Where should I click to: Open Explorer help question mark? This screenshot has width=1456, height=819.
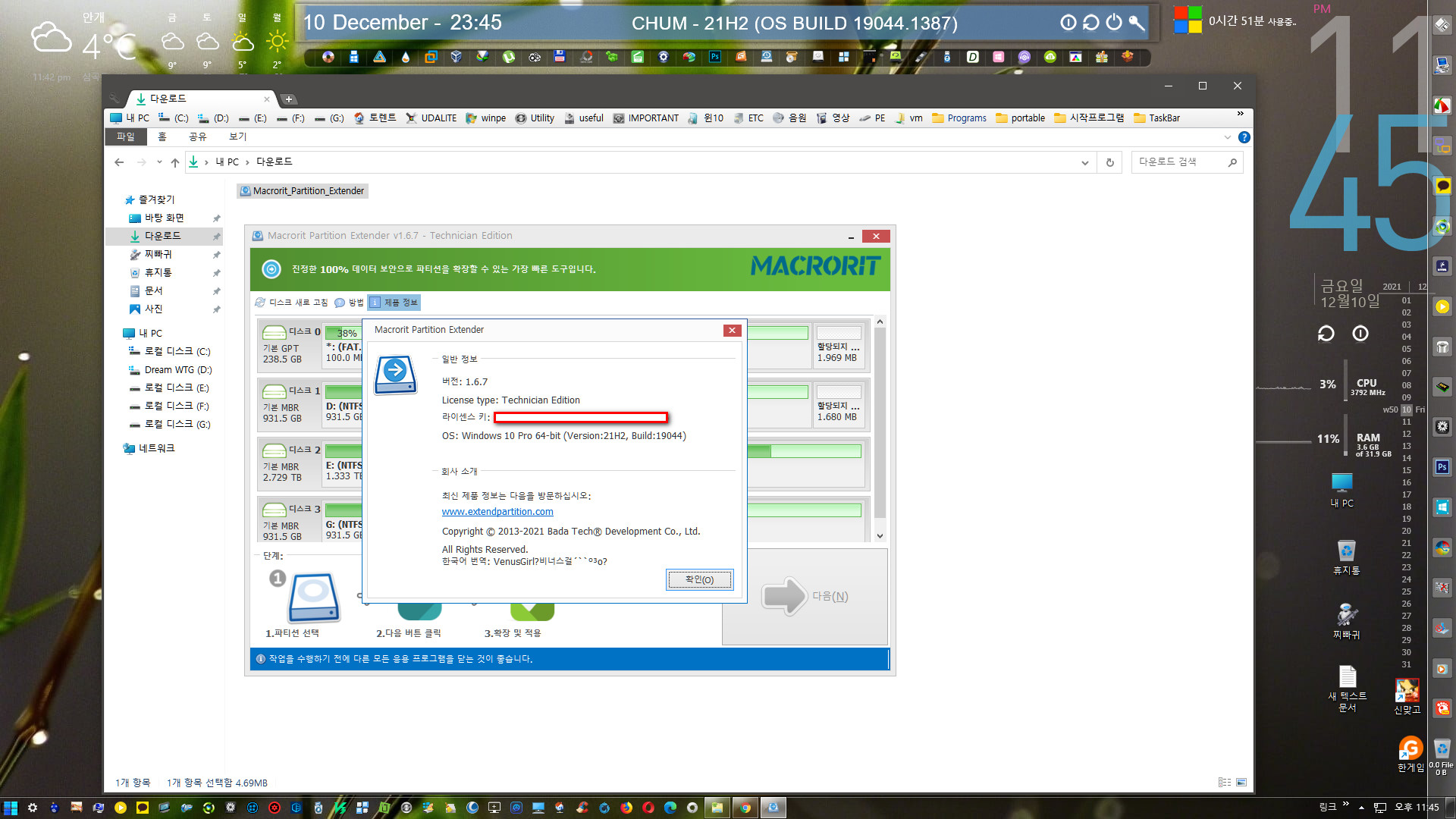pos(1244,137)
